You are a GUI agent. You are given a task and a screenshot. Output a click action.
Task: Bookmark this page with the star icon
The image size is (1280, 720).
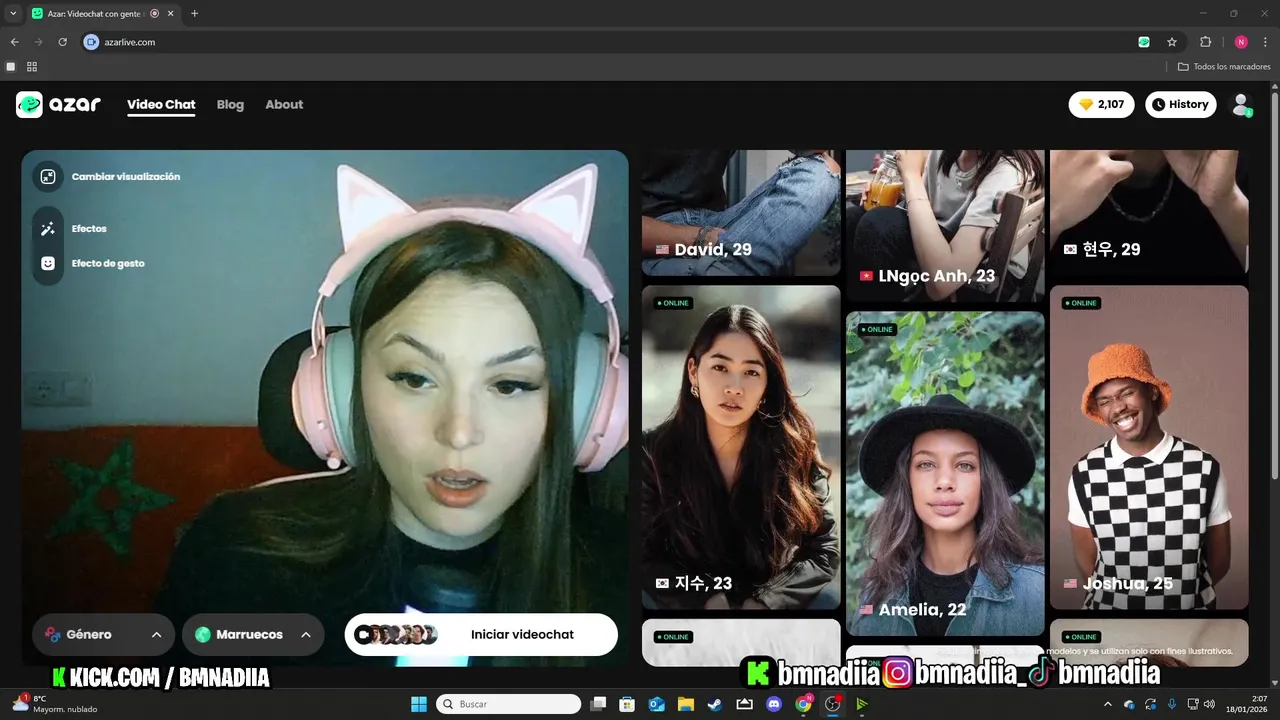(1172, 42)
